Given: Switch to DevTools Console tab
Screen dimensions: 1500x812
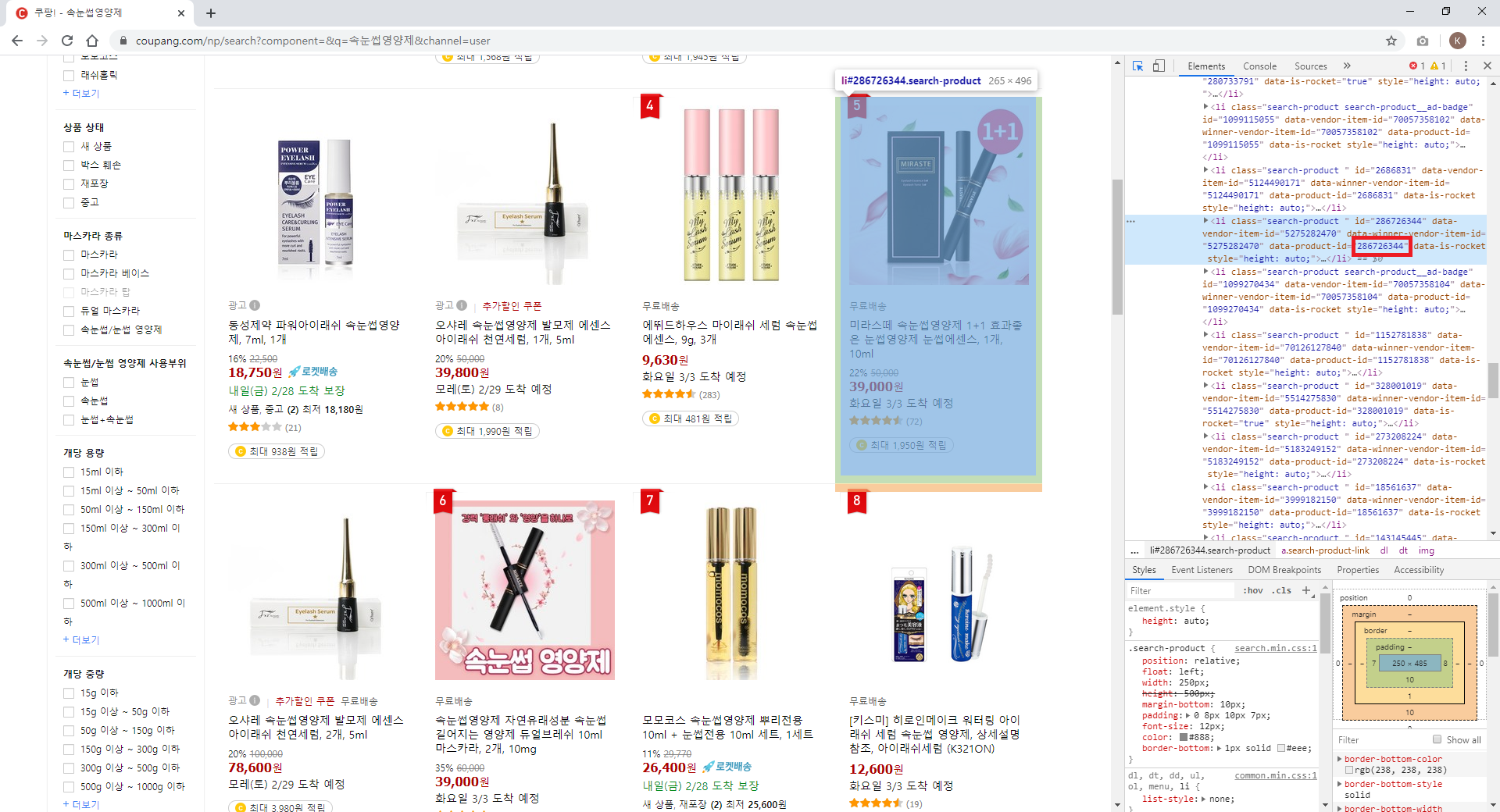Looking at the screenshot, I should pyautogui.click(x=1259, y=66).
